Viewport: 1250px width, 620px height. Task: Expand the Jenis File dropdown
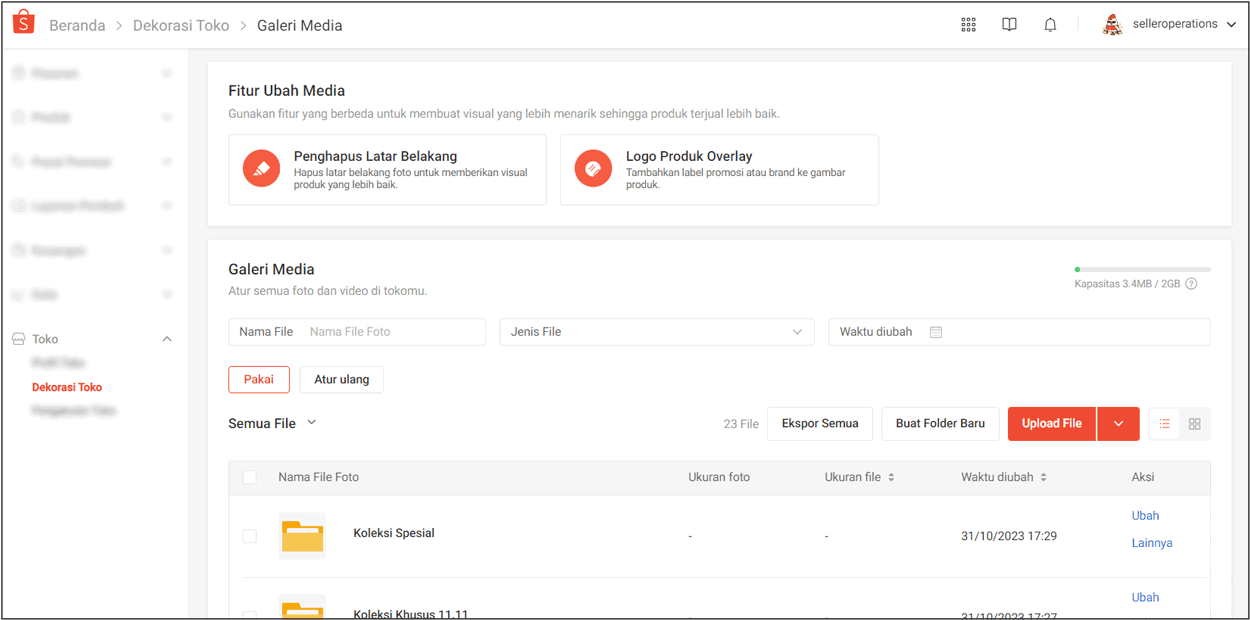point(656,332)
